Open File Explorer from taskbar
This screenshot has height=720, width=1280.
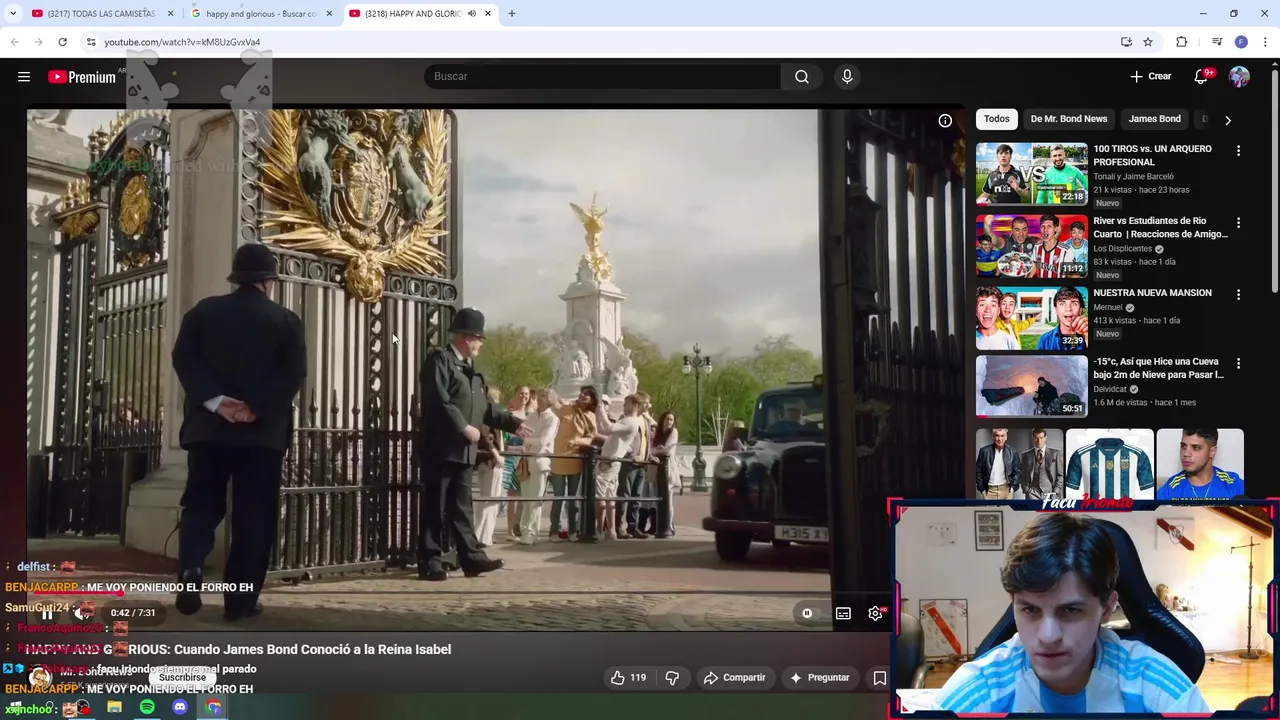click(114, 707)
